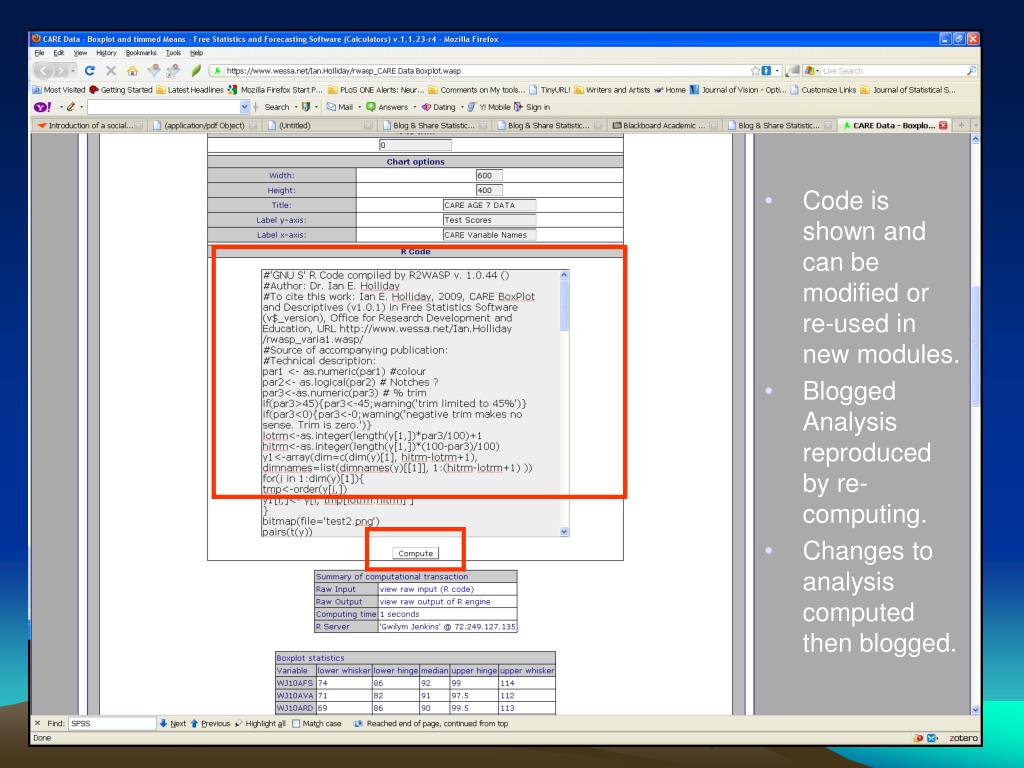Reload the current page
The image size is (1024, 768).
click(90, 71)
